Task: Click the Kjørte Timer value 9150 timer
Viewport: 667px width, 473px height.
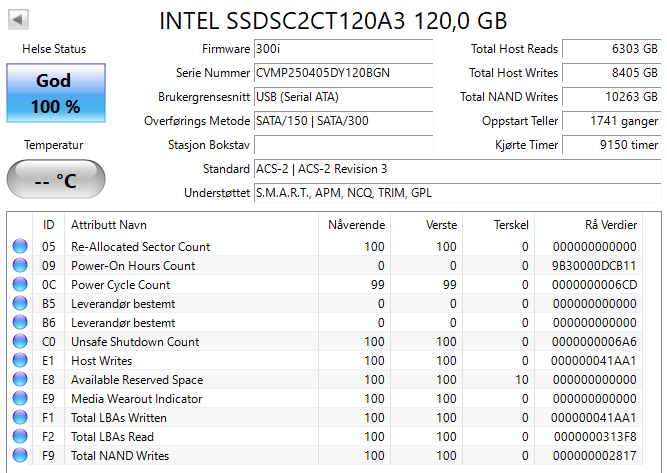Action: point(612,145)
